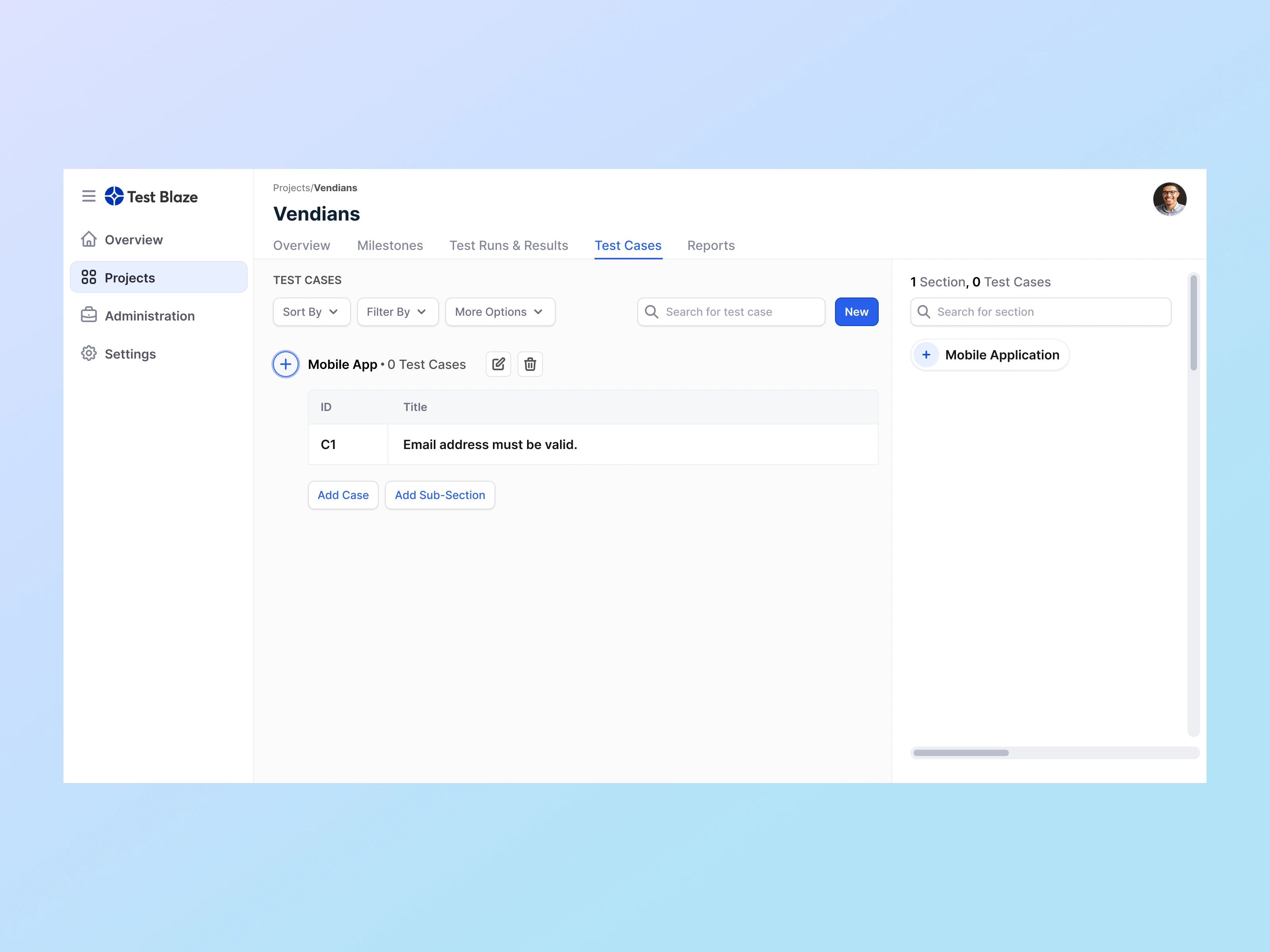Click the Vendians page title
This screenshot has width=1270, height=952.
click(x=316, y=214)
